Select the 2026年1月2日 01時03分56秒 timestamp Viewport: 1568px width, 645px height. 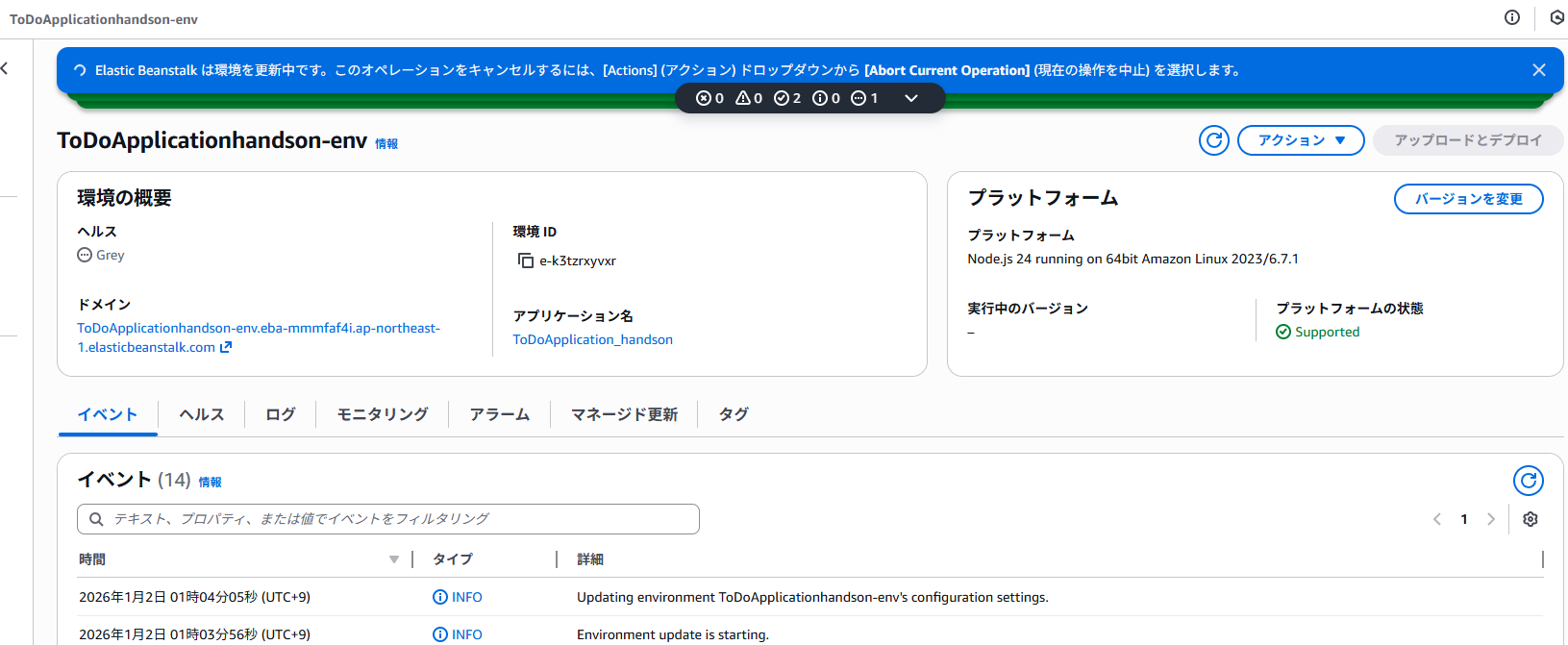tap(194, 634)
